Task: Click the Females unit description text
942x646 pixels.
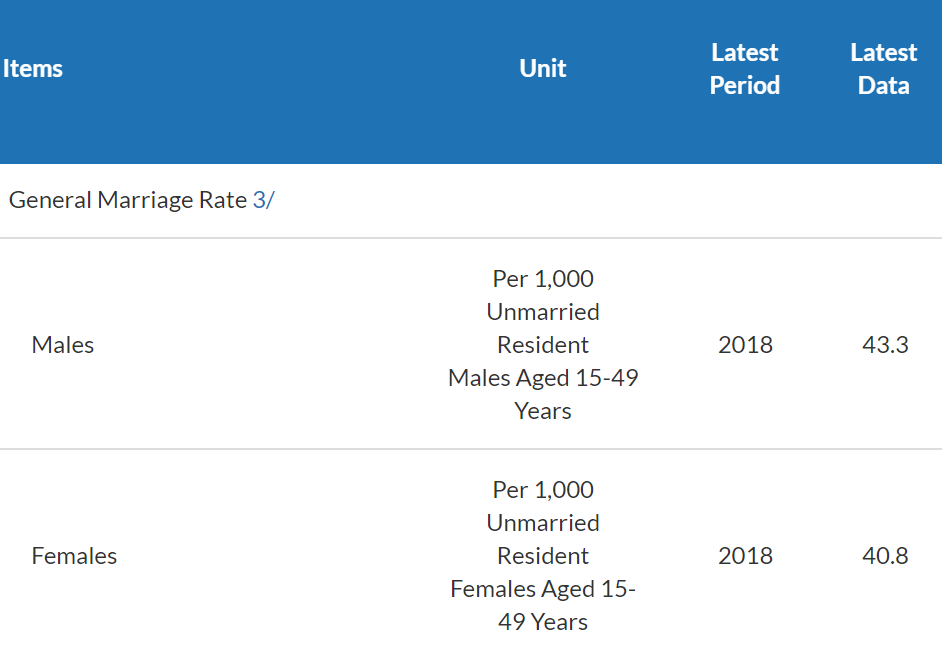Action: 543,556
